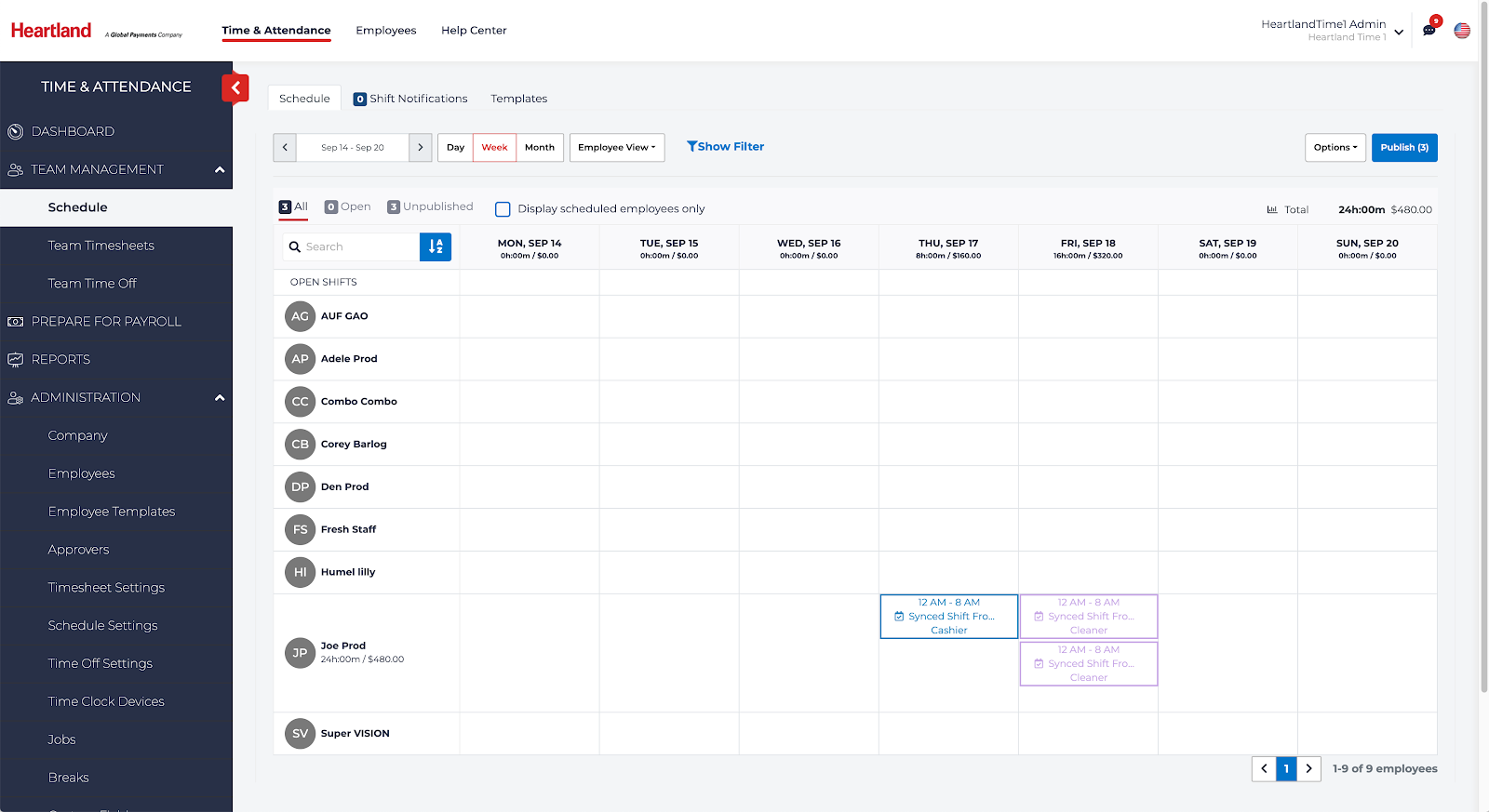The width and height of the screenshot is (1489, 812).
Task: Switch to Month view
Action: [x=540, y=148]
